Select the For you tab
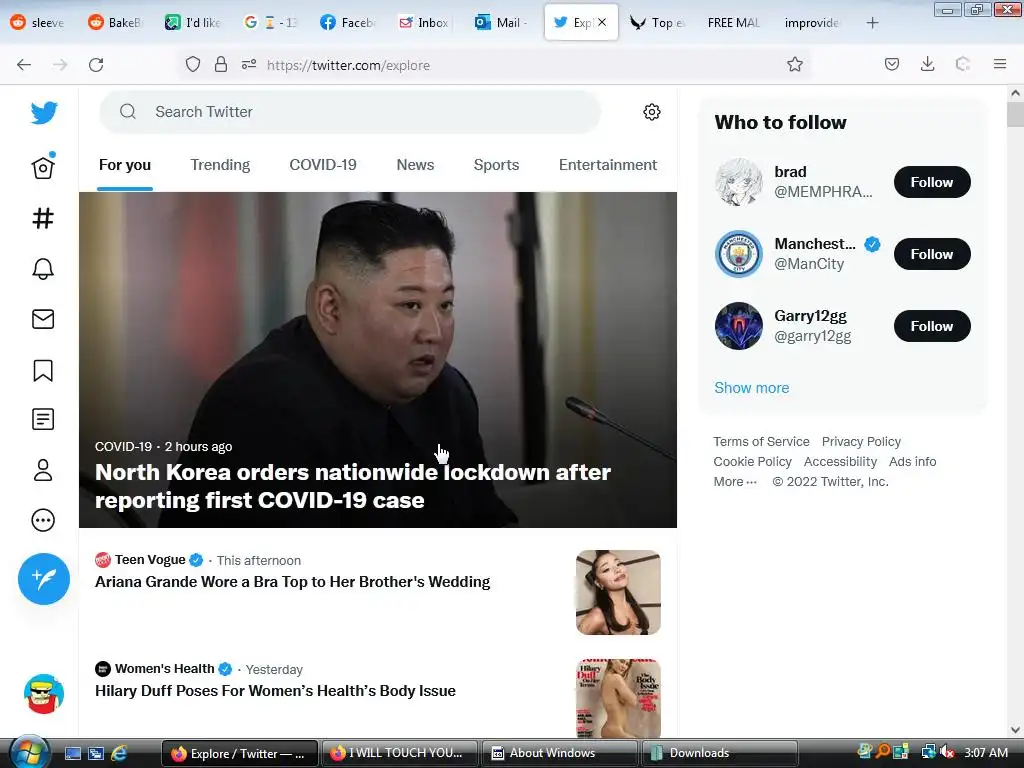The height and width of the screenshot is (768, 1024). [x=125, y=165]
